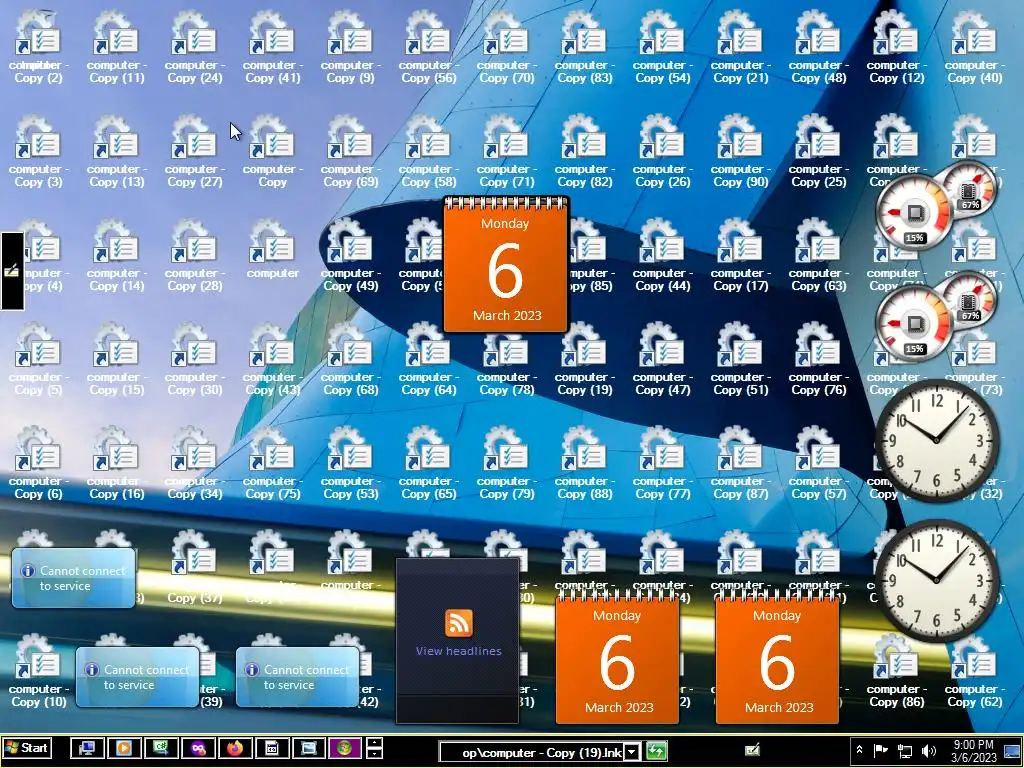1024x768 pixels.
Task: Show hidden tray icons chevron
Action: [x=859, y=750]
